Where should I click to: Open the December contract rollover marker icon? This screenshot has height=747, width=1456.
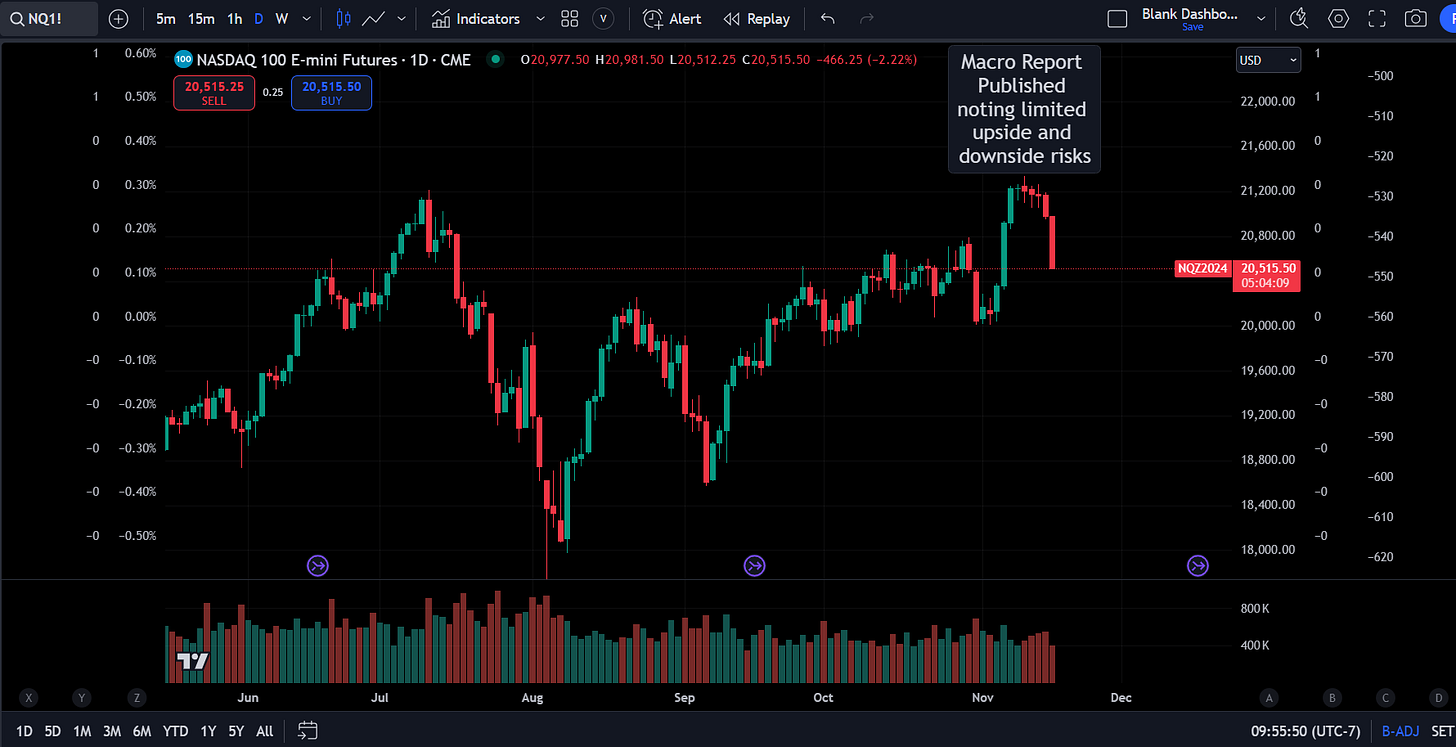pos(1197,567)
